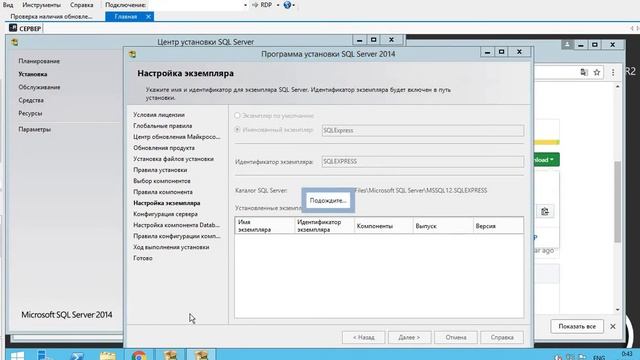Click the clipboard copy icon in Chrome page
This screenshot has width=640, height=360.
(544, 212)
